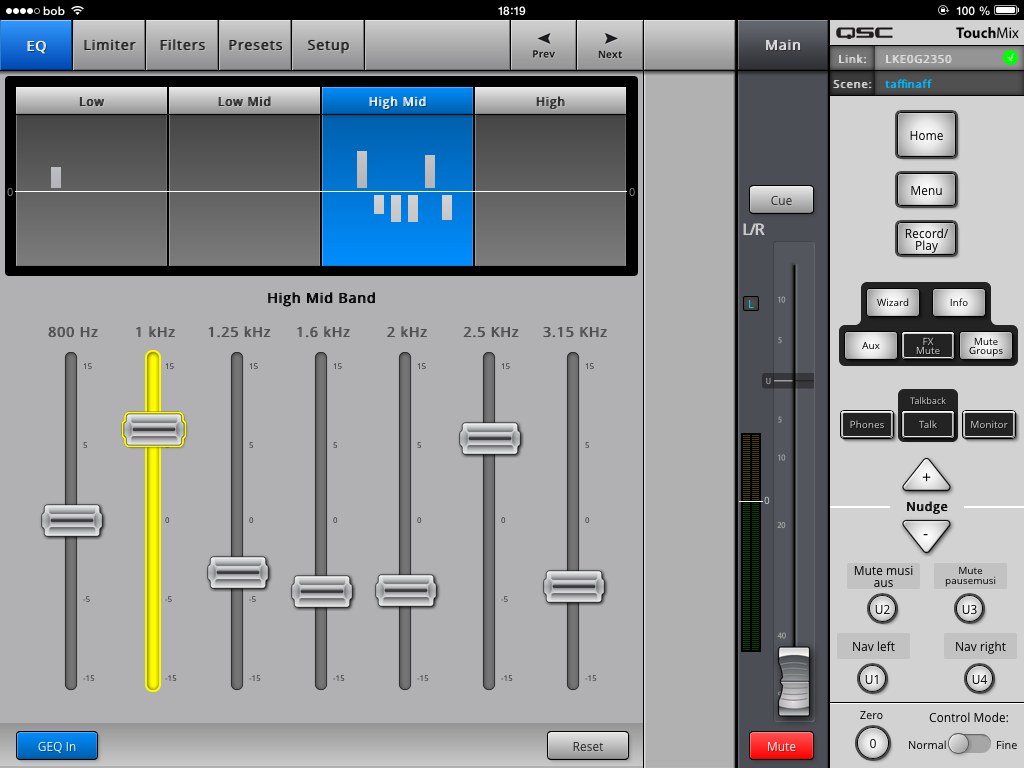Click the Info button

[959, 302]
